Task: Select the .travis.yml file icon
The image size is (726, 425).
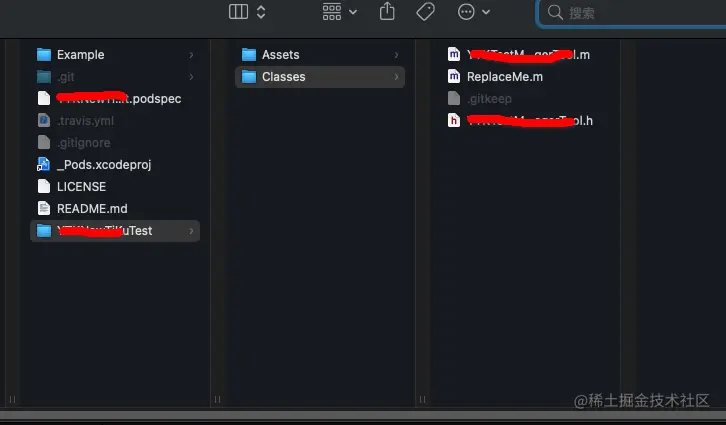Action: click(x=44, y=120)
